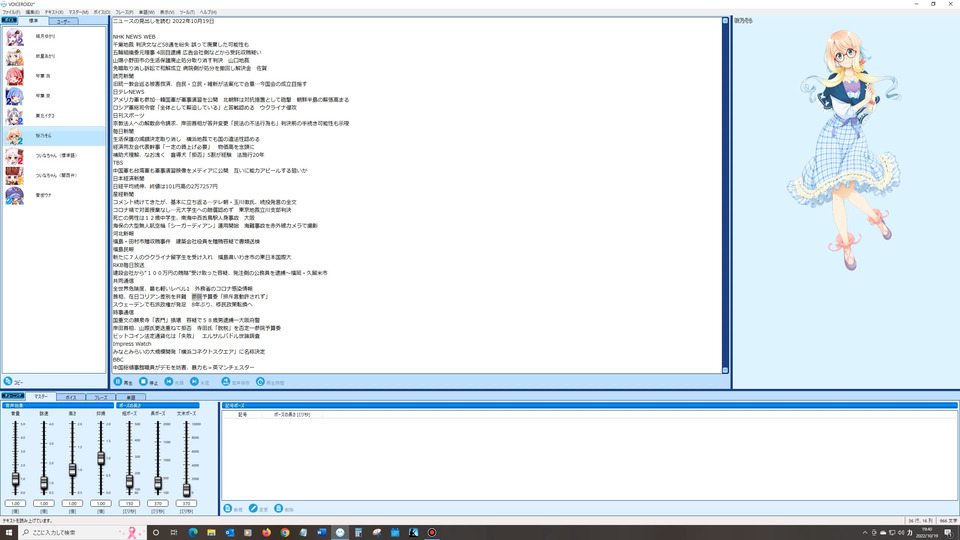Click the short pause value field showing 150

[129, 503]
